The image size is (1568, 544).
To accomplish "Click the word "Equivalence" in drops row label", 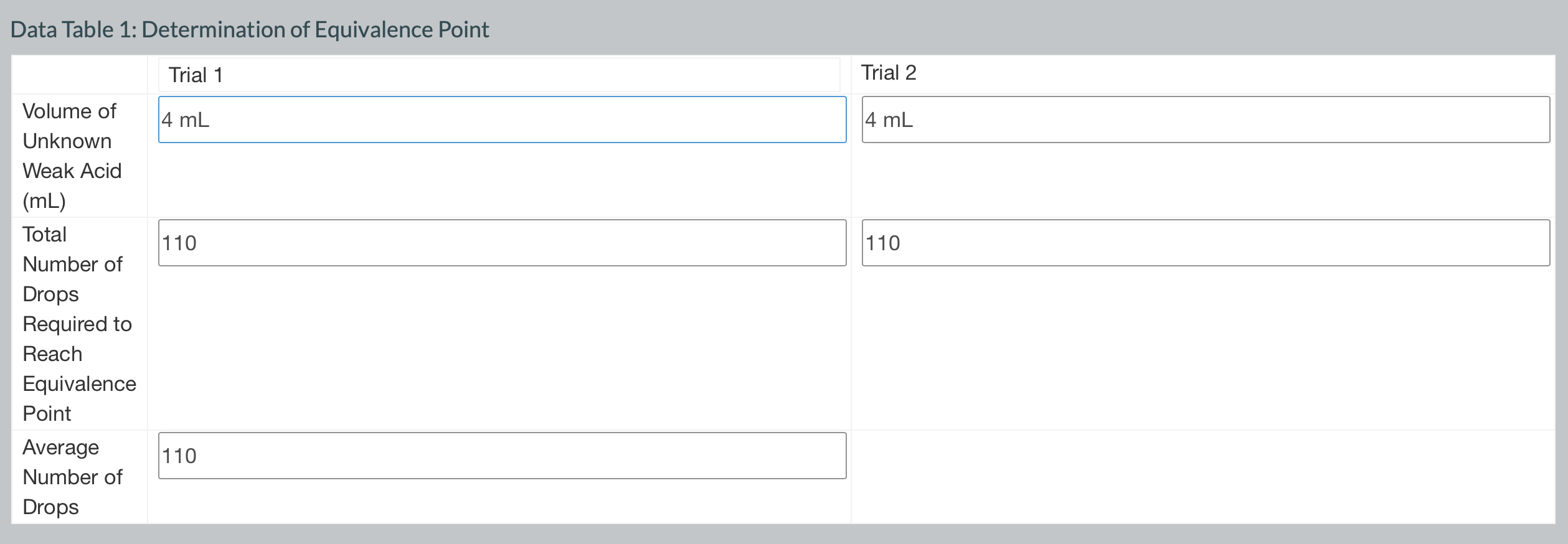I will (79, 383).
